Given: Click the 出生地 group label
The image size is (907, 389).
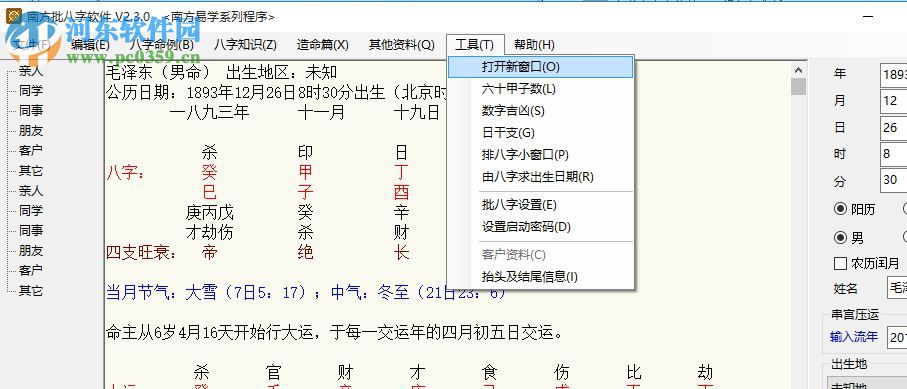Looking at the screenshot, I should click(x=849, y=364).
